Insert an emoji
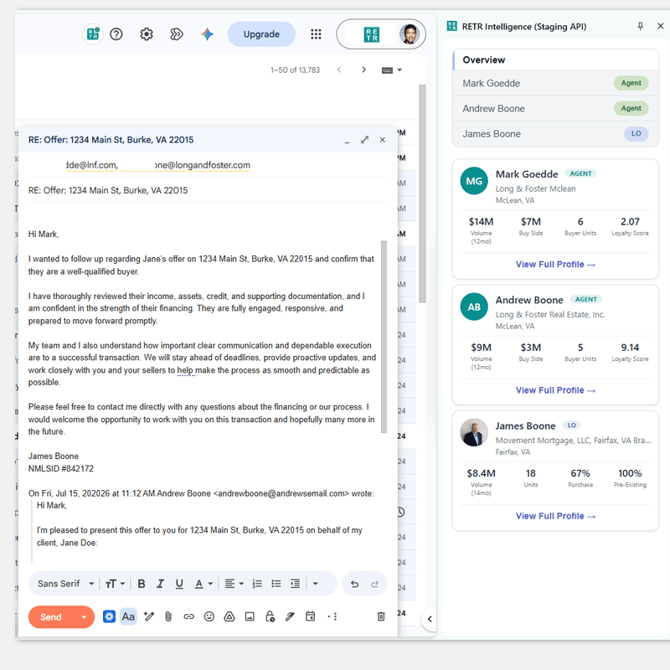Image resolution: width=670 pixels, height=670 pixels. [x=209, y=617]
